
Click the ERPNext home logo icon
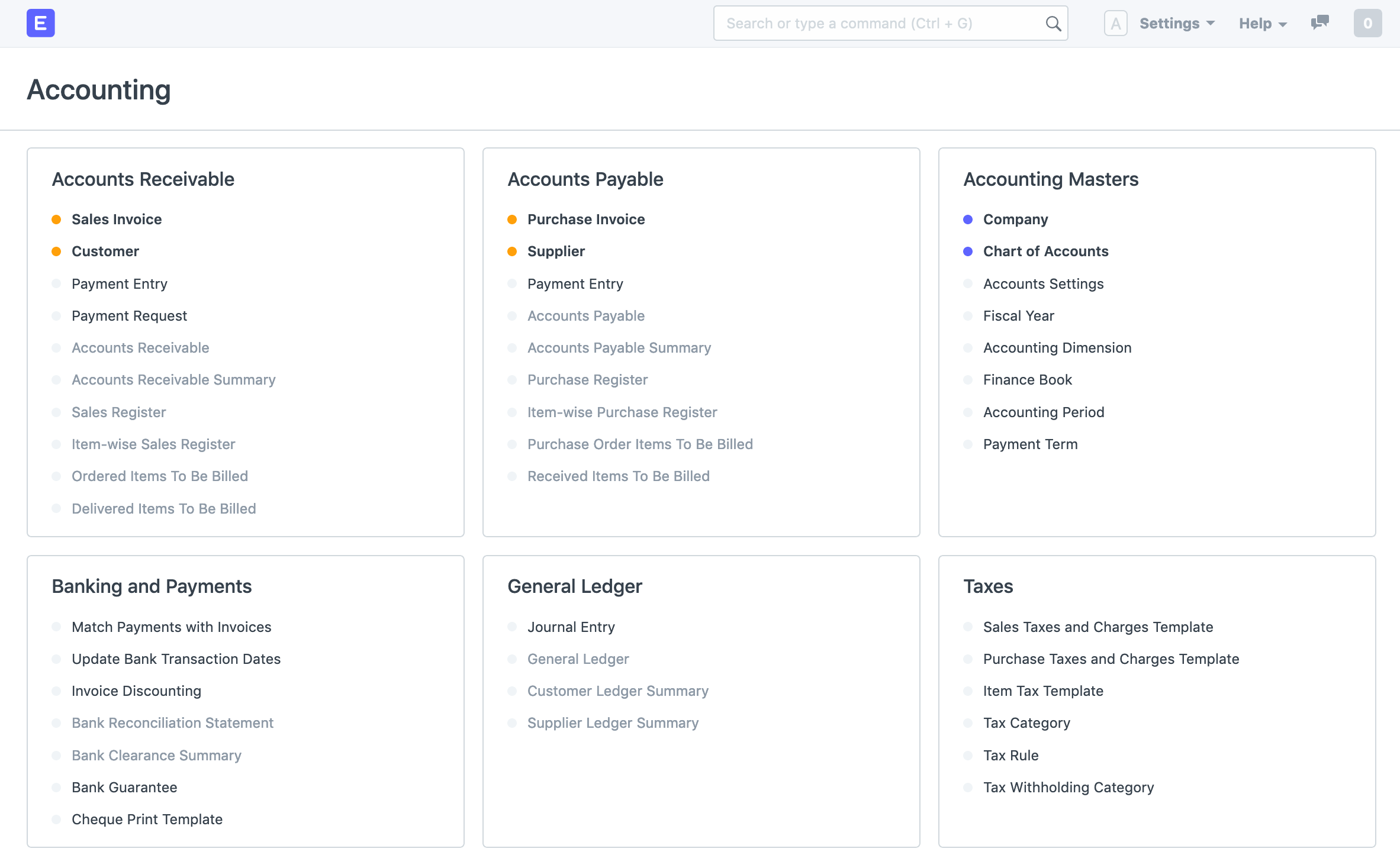pos(40,23)
